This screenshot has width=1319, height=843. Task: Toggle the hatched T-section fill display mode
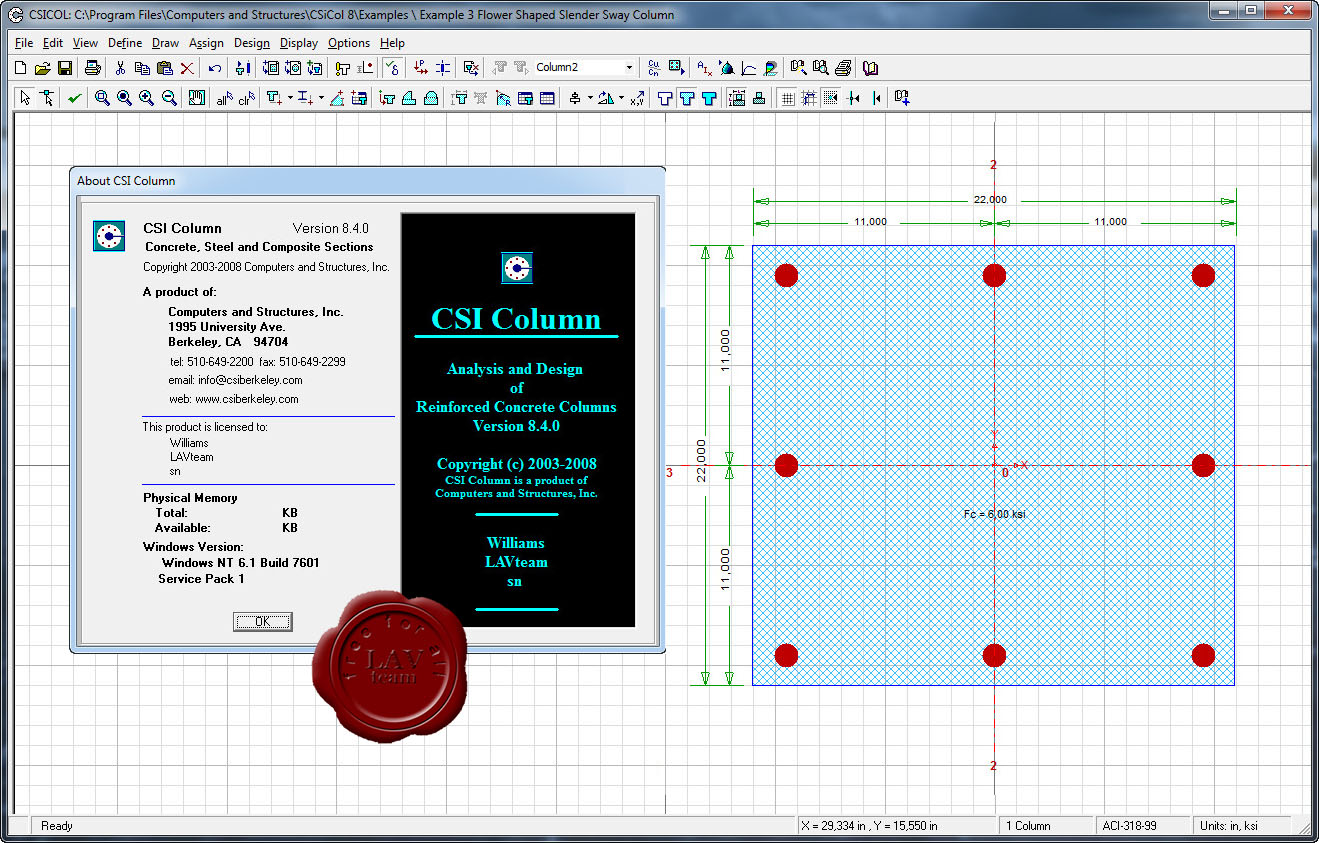[687, 98]
